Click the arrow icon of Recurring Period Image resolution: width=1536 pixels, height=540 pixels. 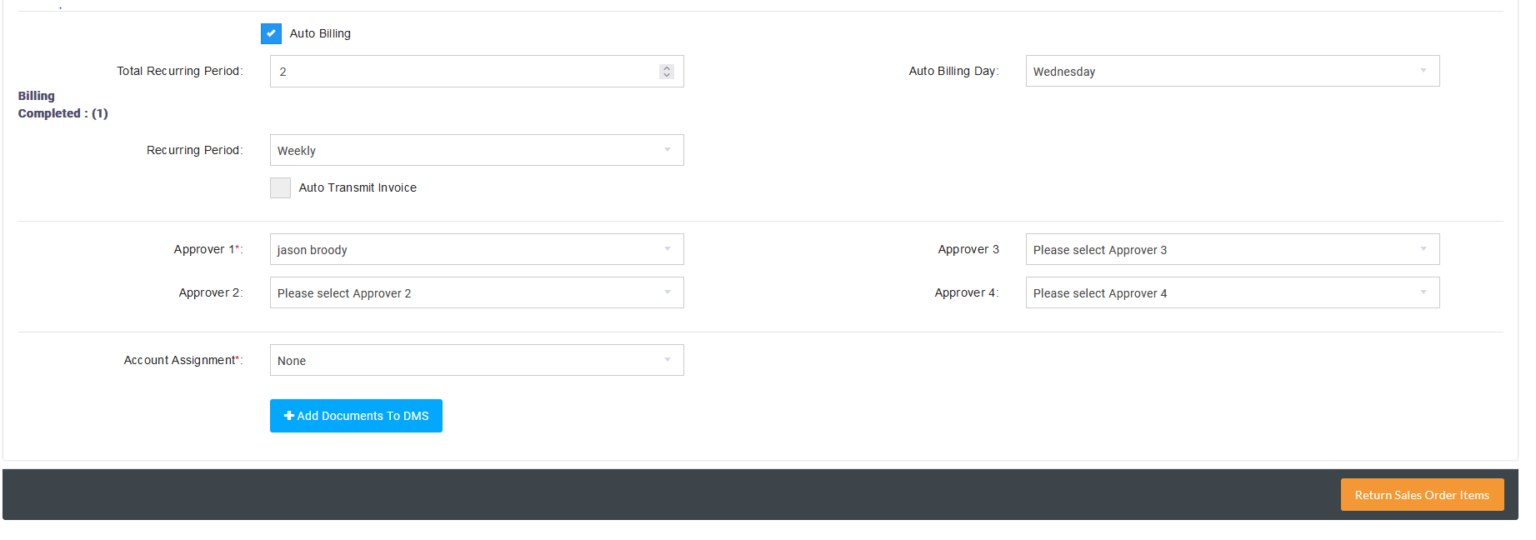pyautogui.click(x=667, y=150)
